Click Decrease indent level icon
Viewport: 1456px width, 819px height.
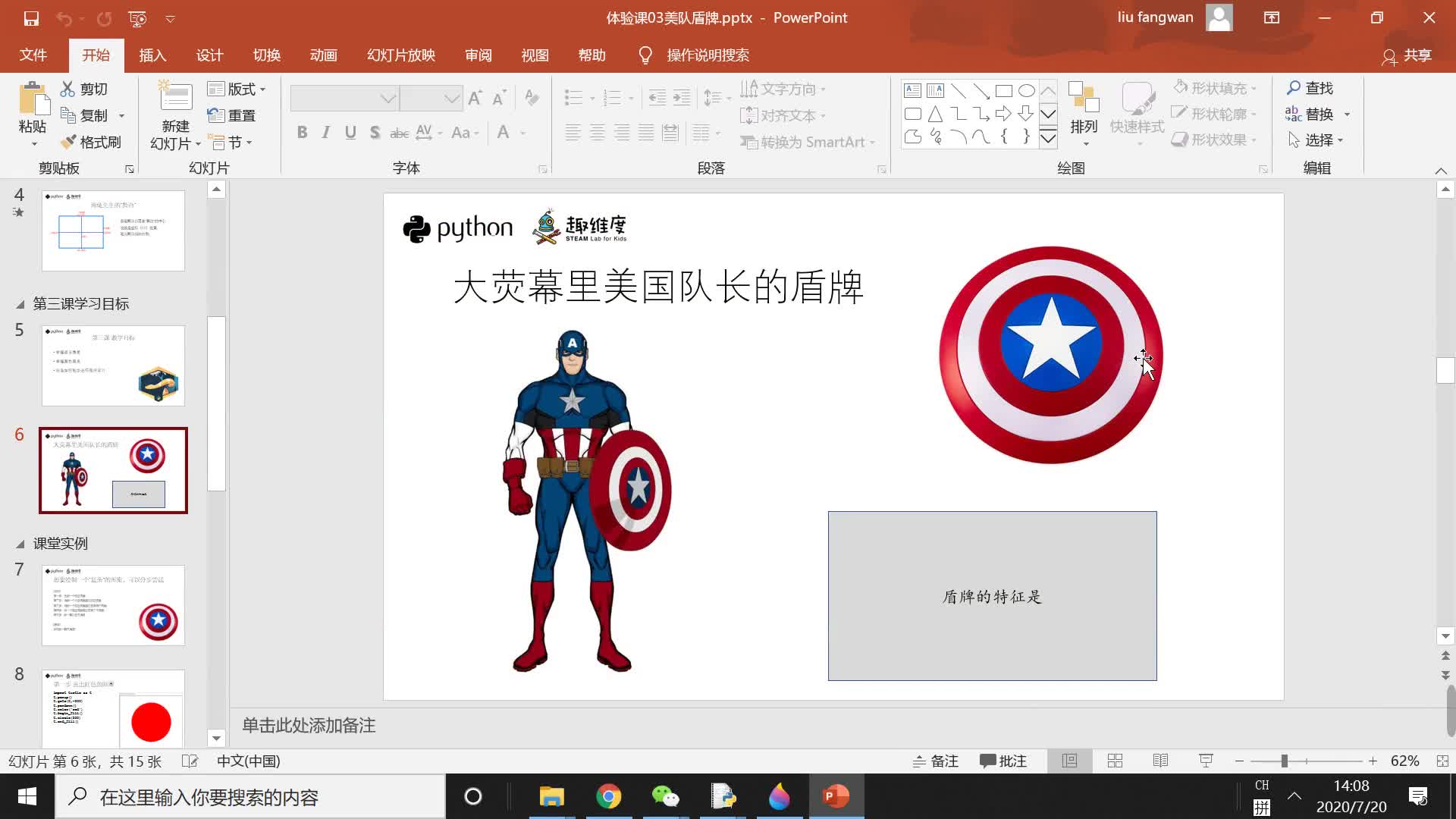pos(657,98)
